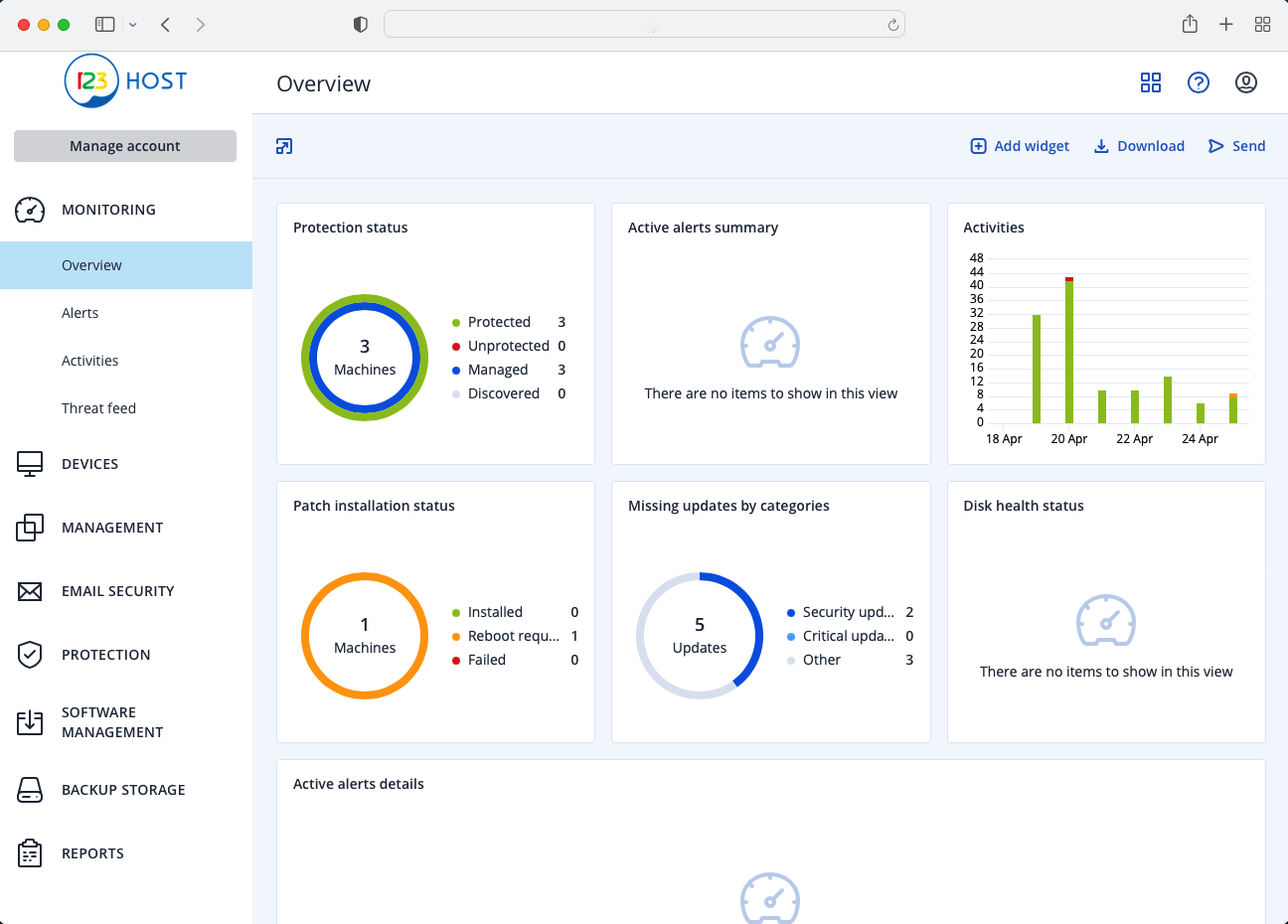Image resolution: width=1288 pixels, height=924 pixels.
Task: Select Activities in the Monitoring menu
Action: [x=89, y=361]
